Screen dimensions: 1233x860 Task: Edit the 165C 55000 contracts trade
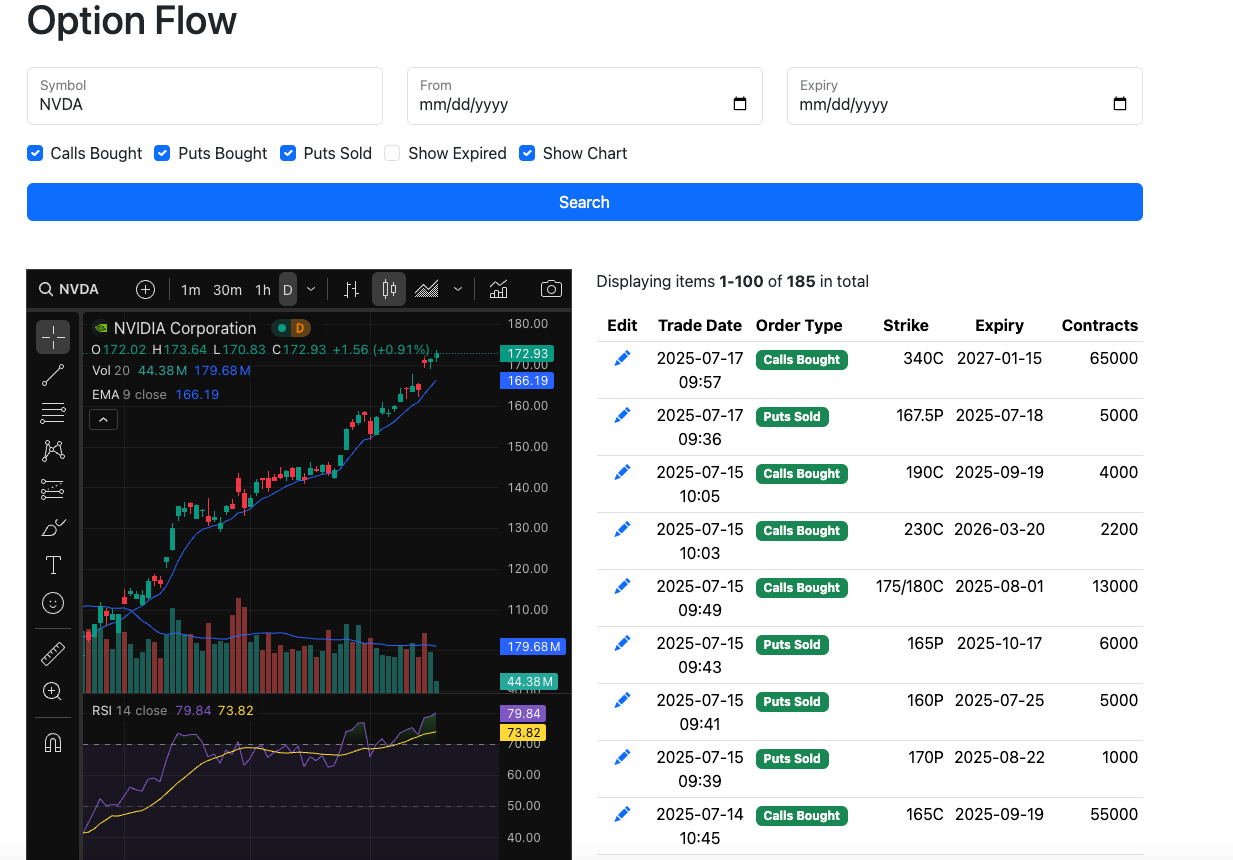pos(622,814)
